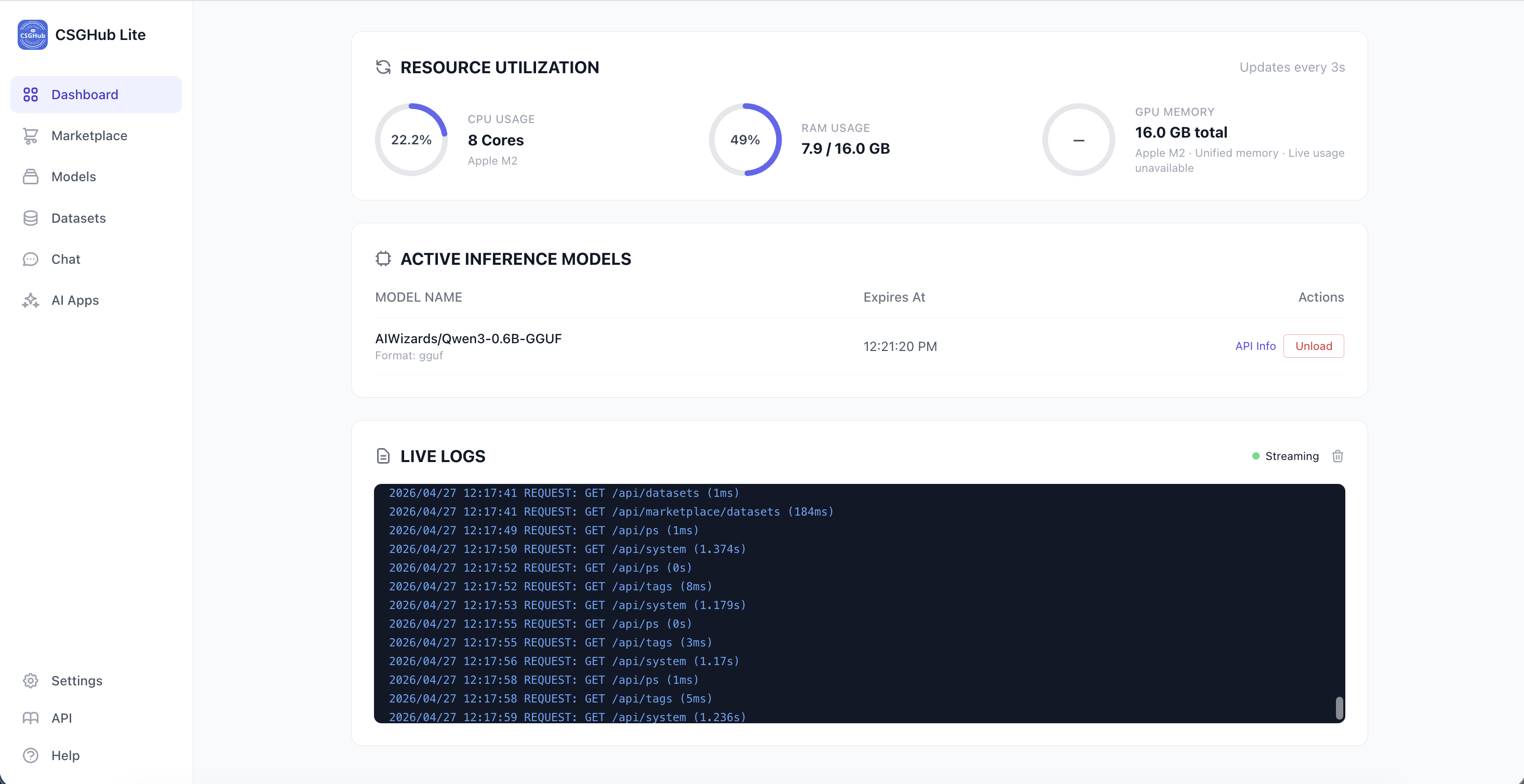Click the CSGHub logo icon

pyautogui.click(x=33, y=35)
